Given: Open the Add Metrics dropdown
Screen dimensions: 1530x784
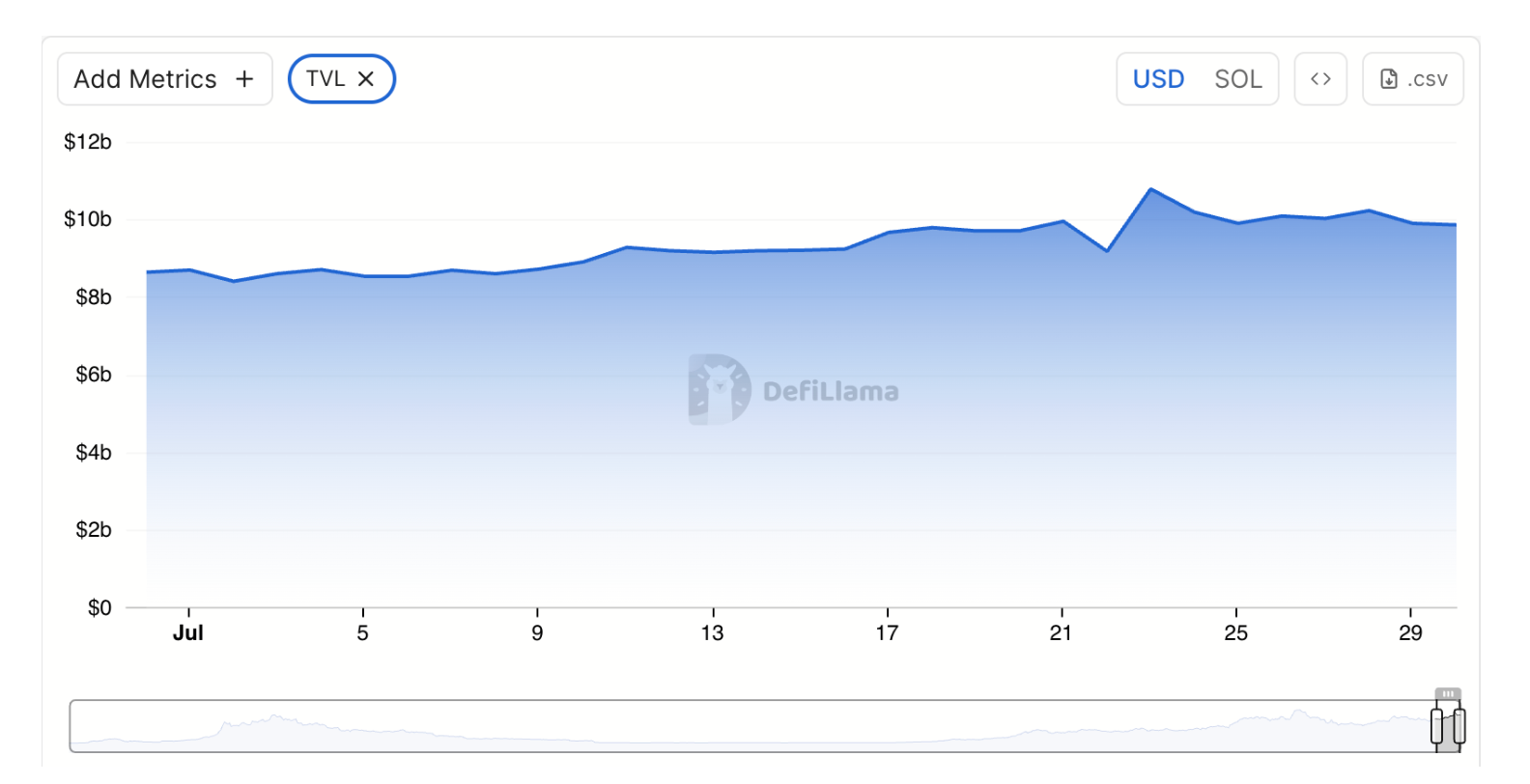Looking at the screenshot, I should tap(145, 79).
